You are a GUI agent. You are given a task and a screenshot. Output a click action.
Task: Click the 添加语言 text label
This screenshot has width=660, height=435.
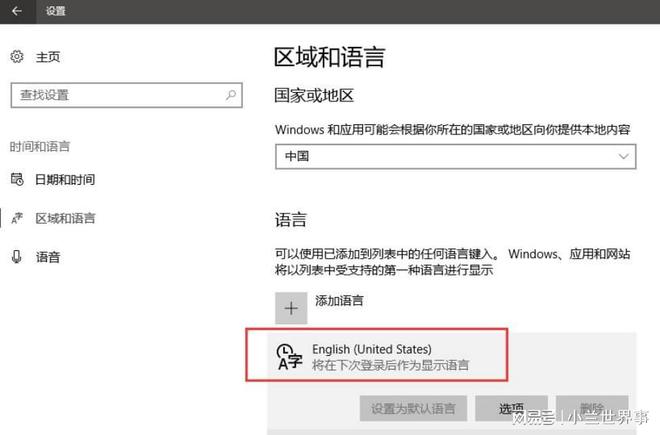[x=339, y=301]
